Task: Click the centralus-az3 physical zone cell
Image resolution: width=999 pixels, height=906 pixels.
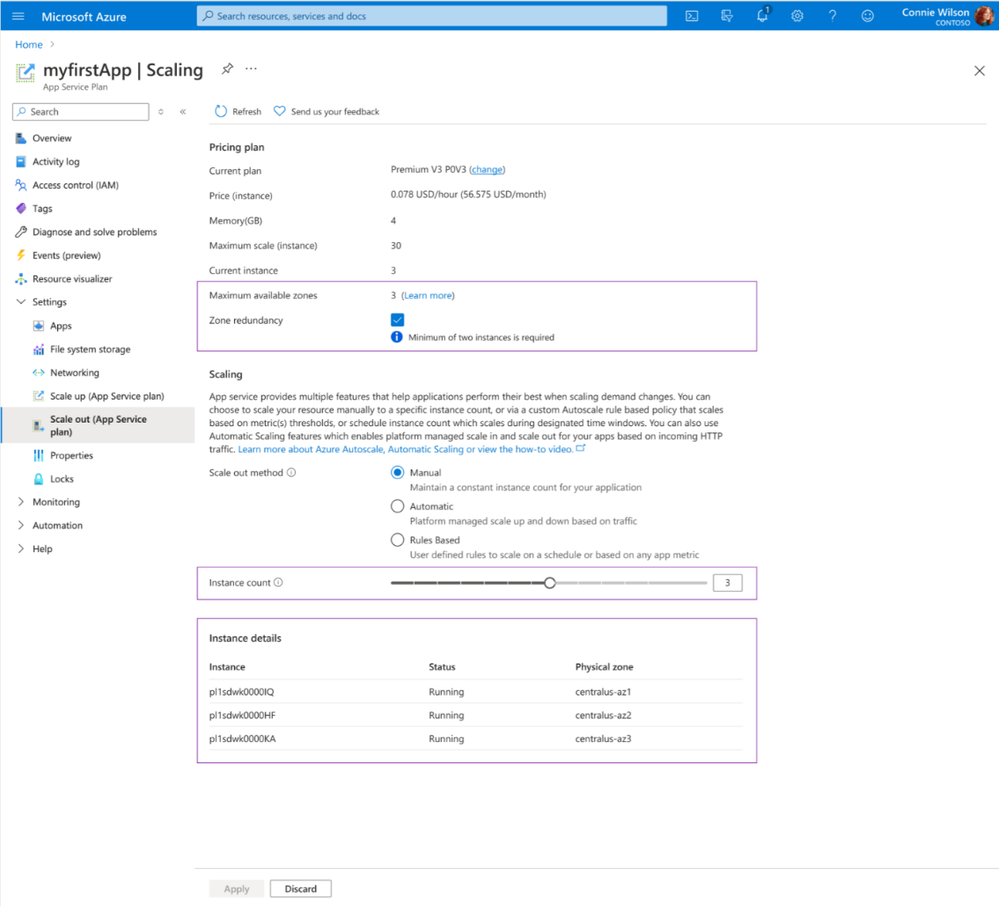Action: click(x=603, y=739)
